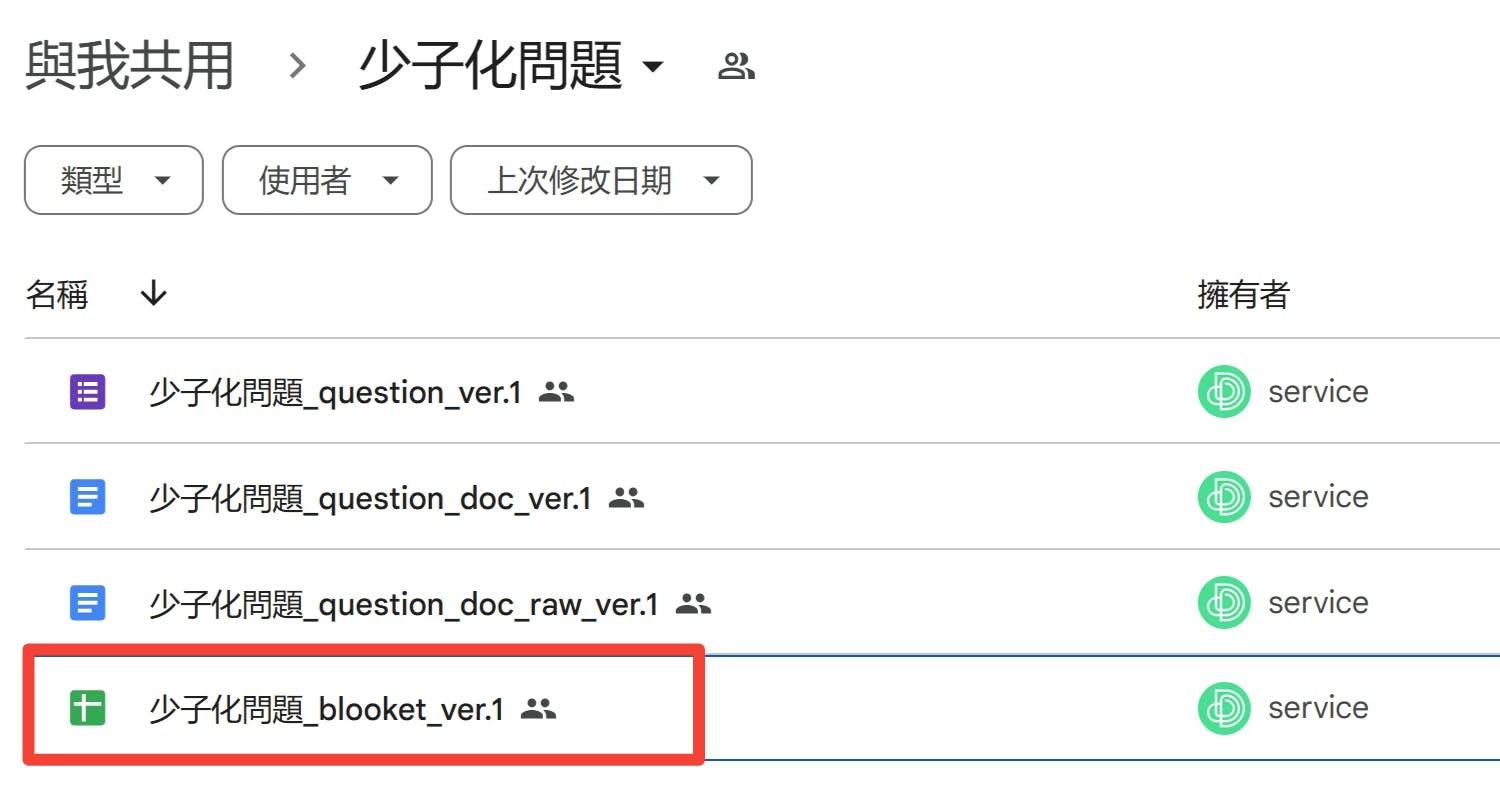
Task: Click the green Sheets icon for 少子化問題_blooket_ver.1
Action: point(87,708)
